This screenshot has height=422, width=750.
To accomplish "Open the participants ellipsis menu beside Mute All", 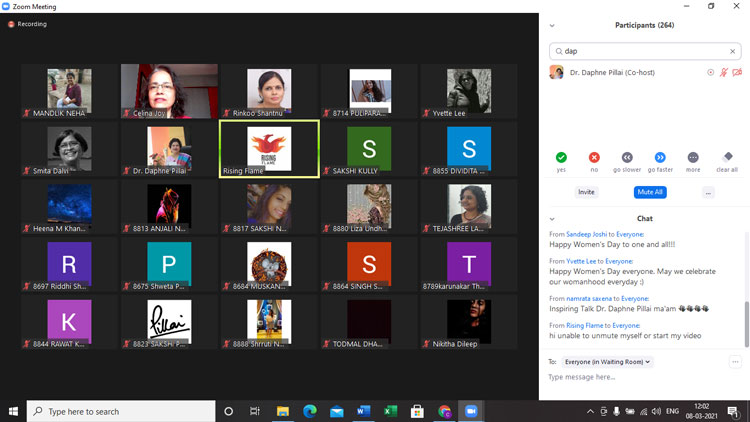I will [x=708, y=192].
